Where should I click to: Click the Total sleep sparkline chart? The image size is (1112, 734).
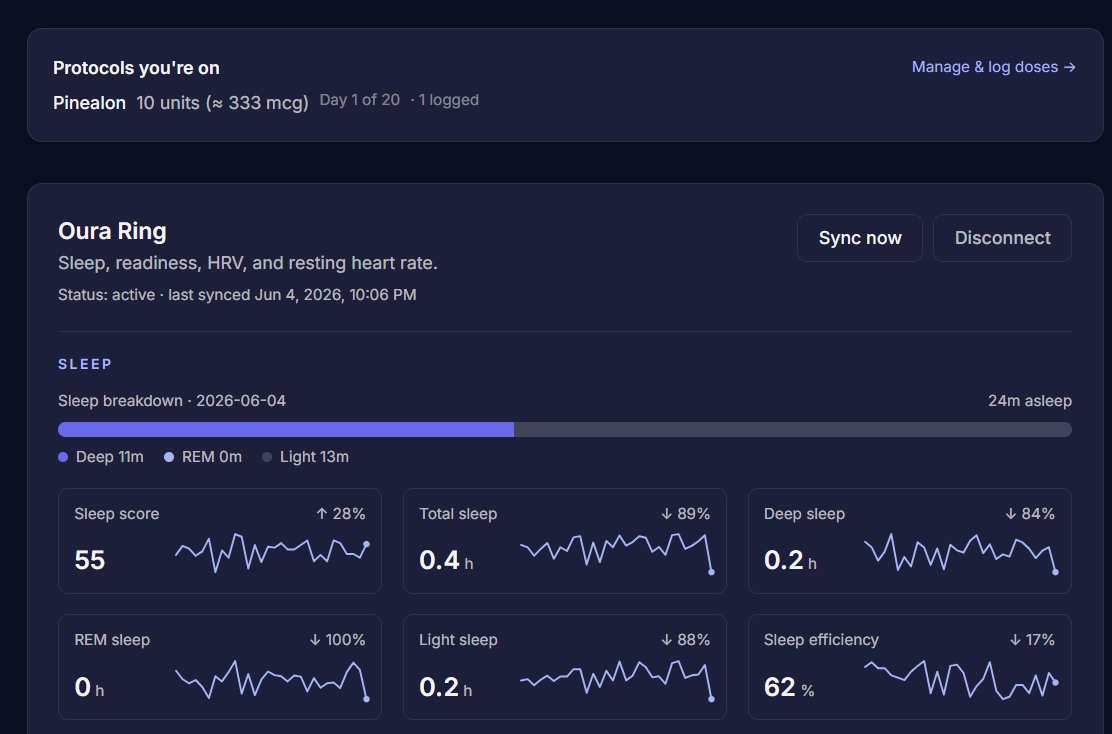[x=617, y=552]
